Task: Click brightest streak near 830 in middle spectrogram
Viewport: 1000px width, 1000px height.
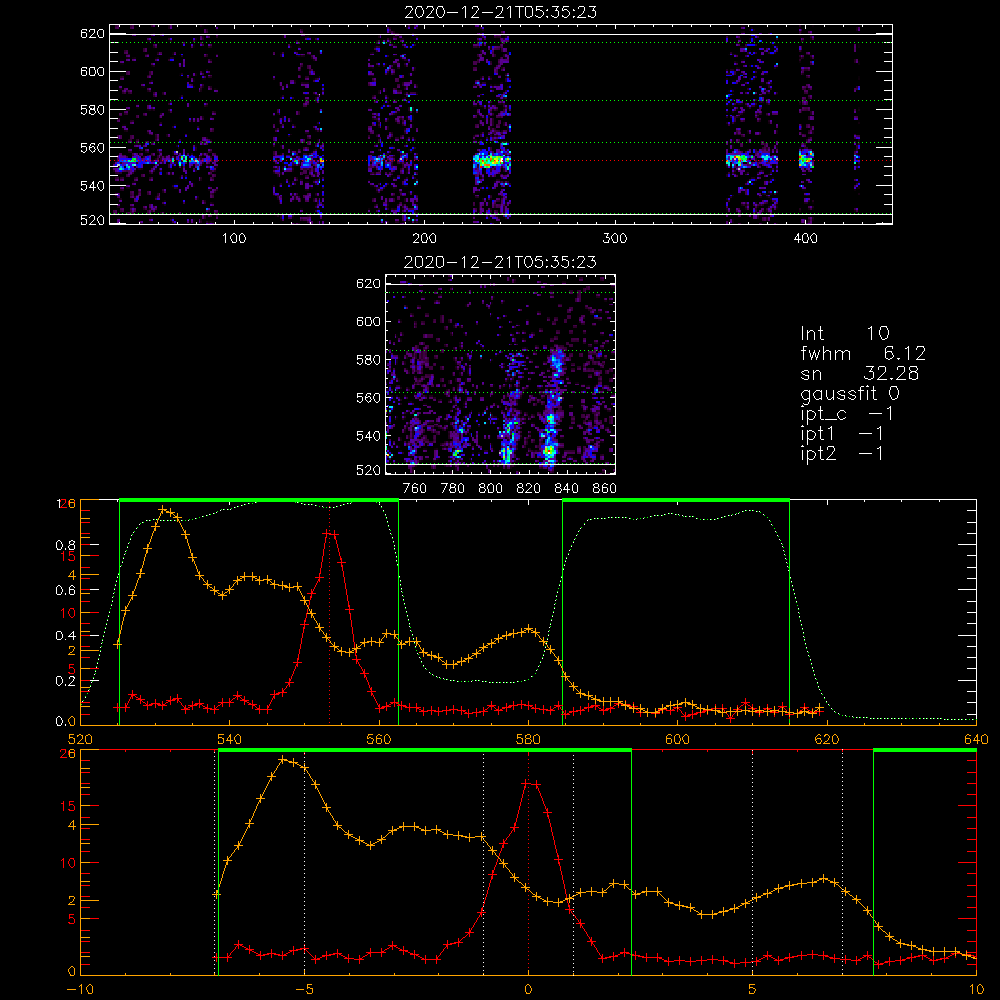Action: 549,450
